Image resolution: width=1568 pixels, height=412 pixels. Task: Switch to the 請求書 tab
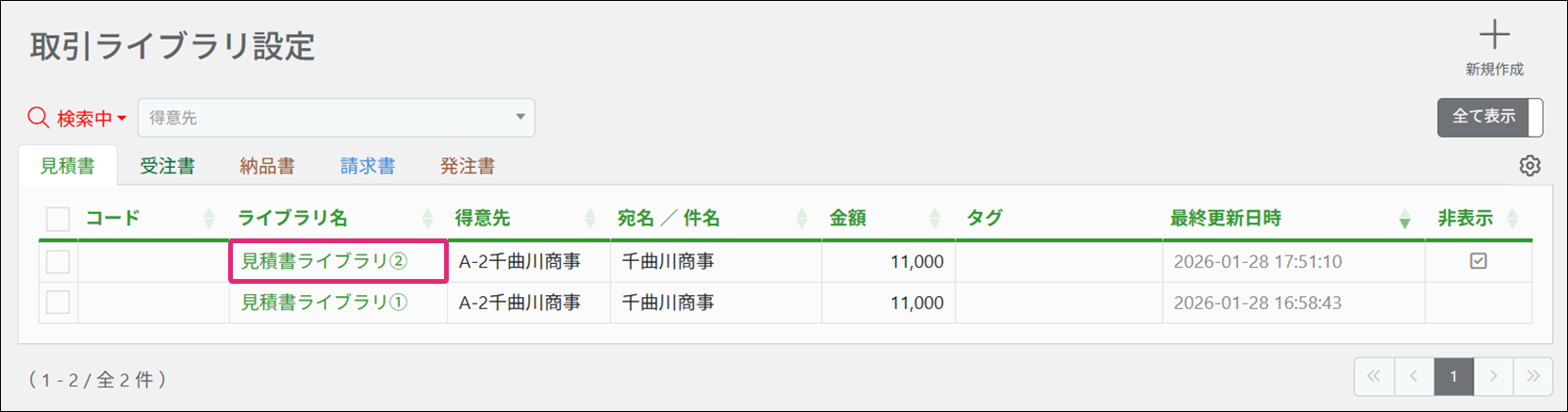(367, 166)
